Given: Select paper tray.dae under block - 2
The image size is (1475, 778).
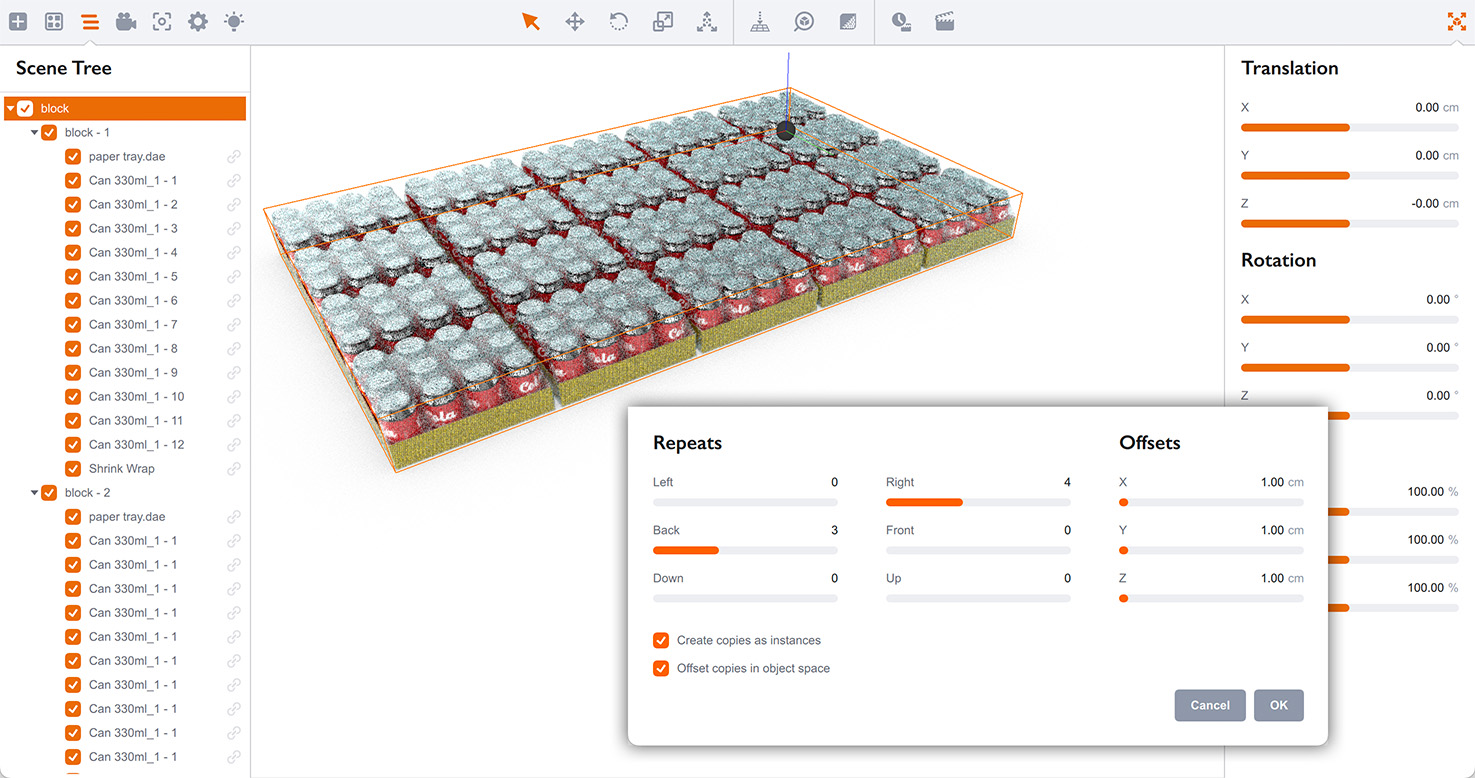Looking at the screenshot, I should 125,516.
